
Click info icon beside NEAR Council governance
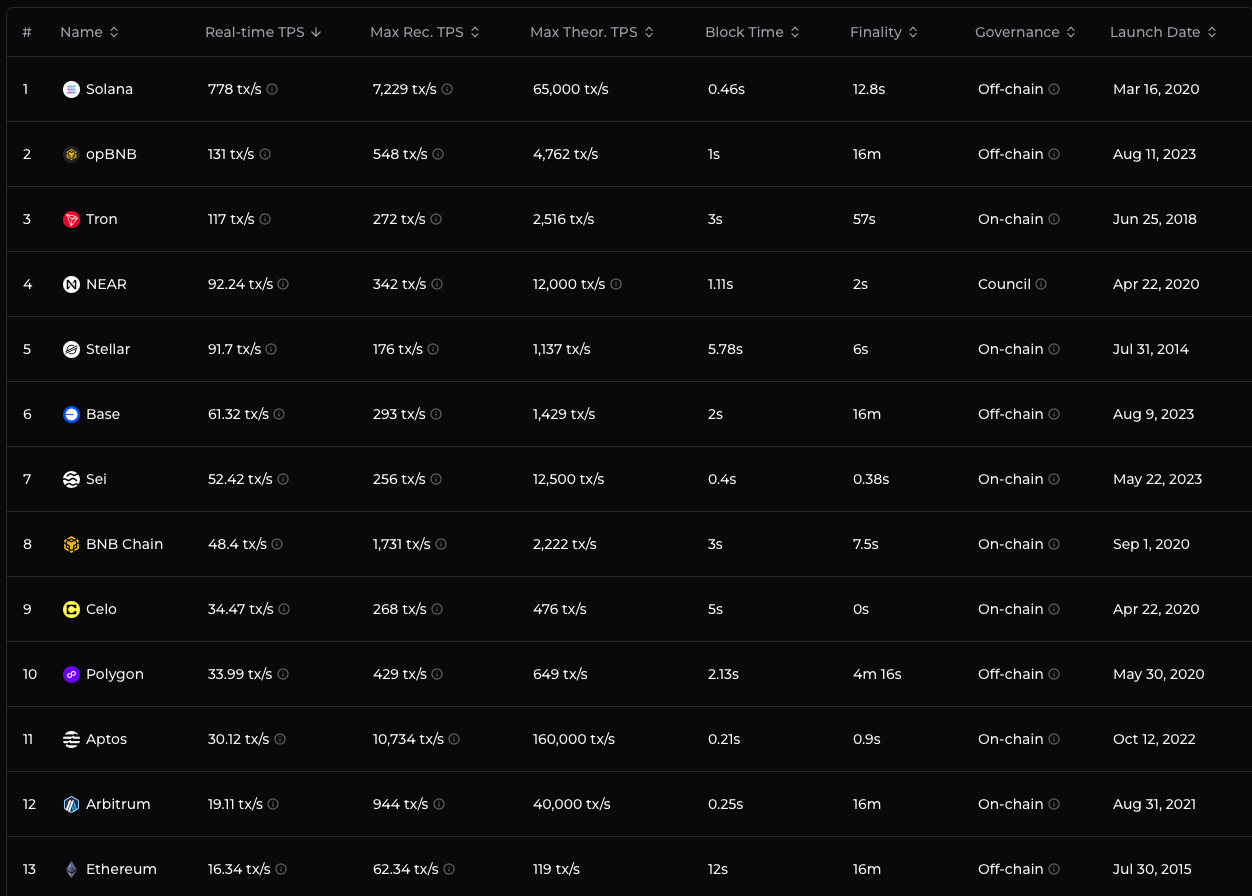[1041, 284]
